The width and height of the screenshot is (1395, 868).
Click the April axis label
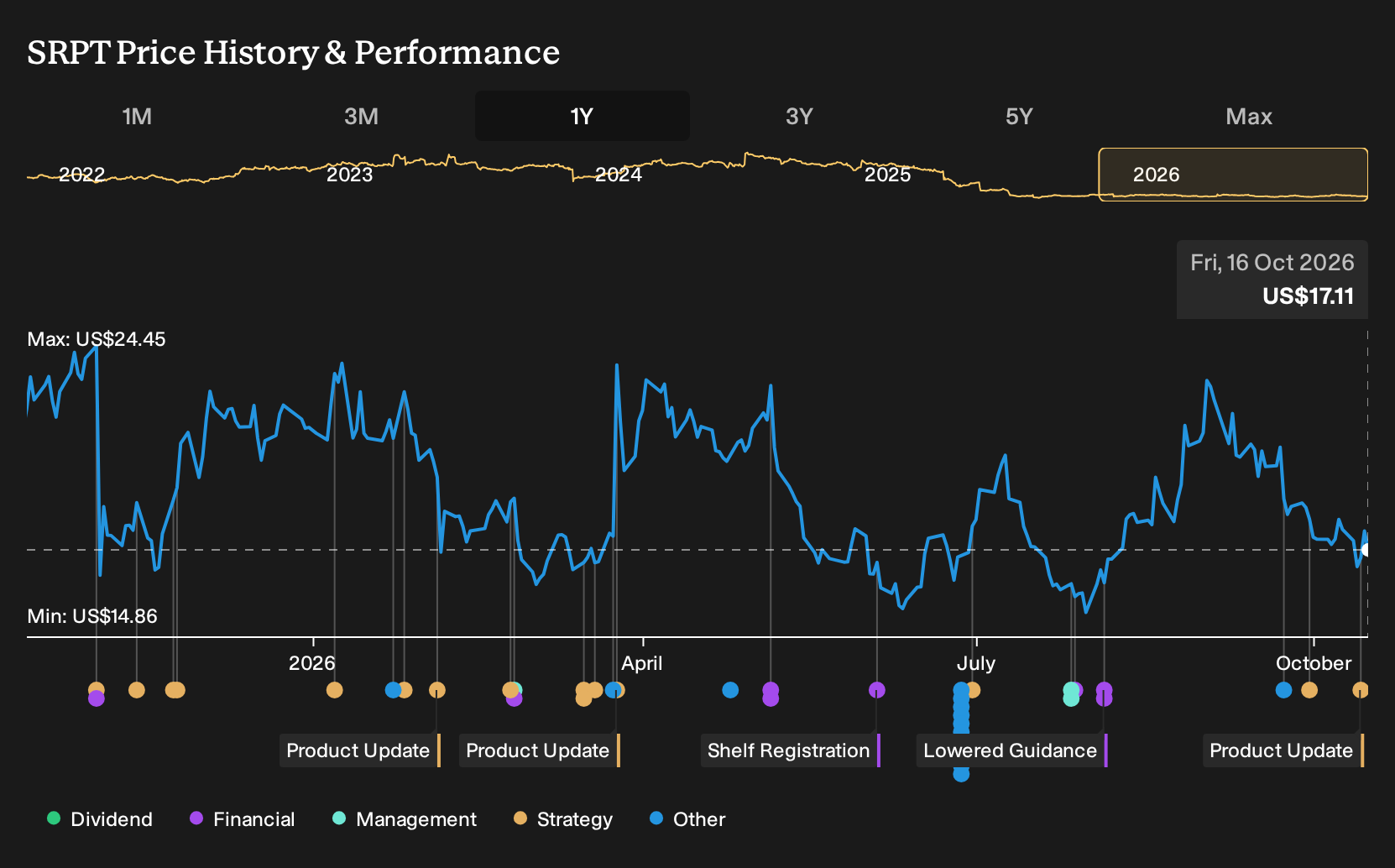coord(642,663)
